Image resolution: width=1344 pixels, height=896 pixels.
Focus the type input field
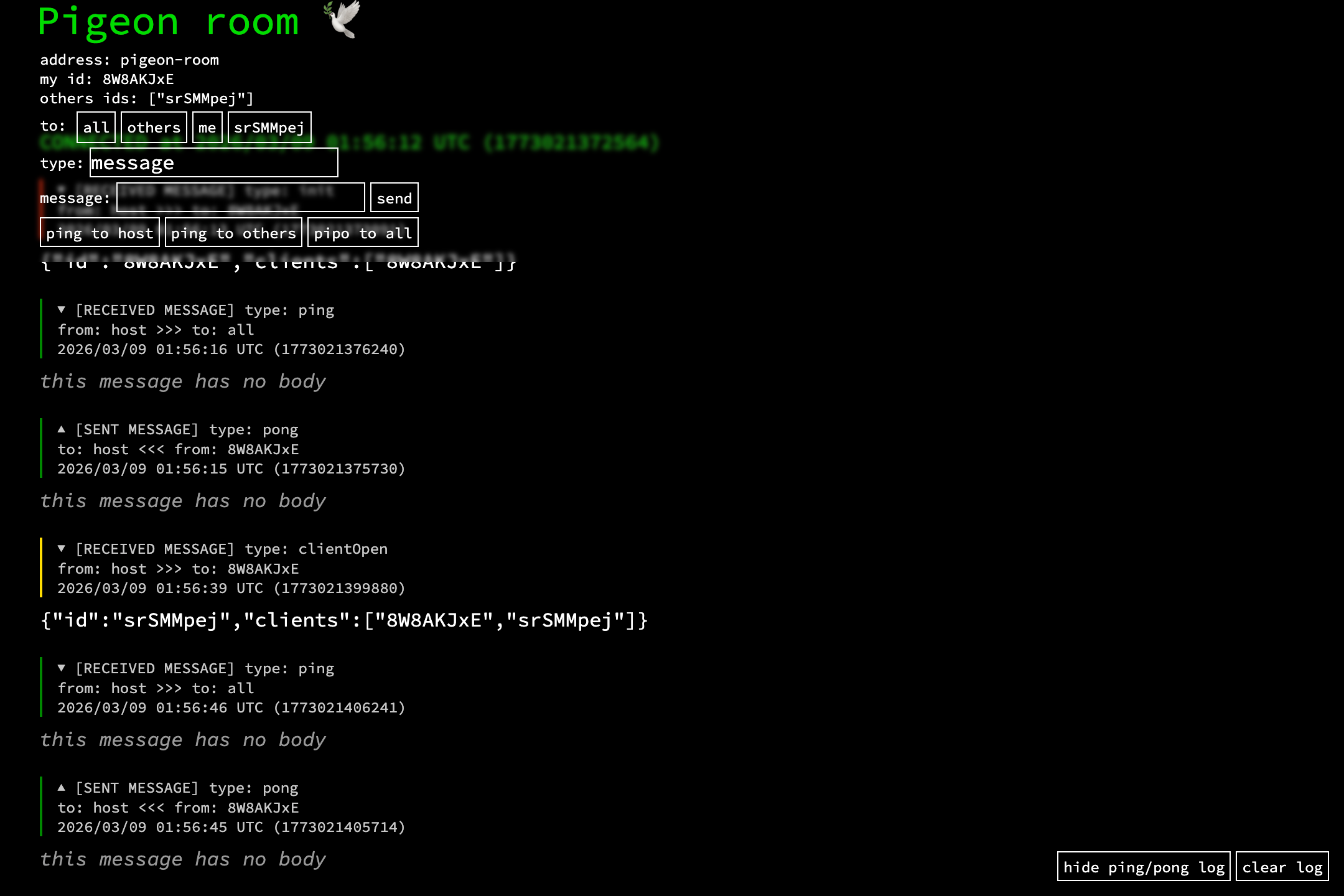point(213,163)
